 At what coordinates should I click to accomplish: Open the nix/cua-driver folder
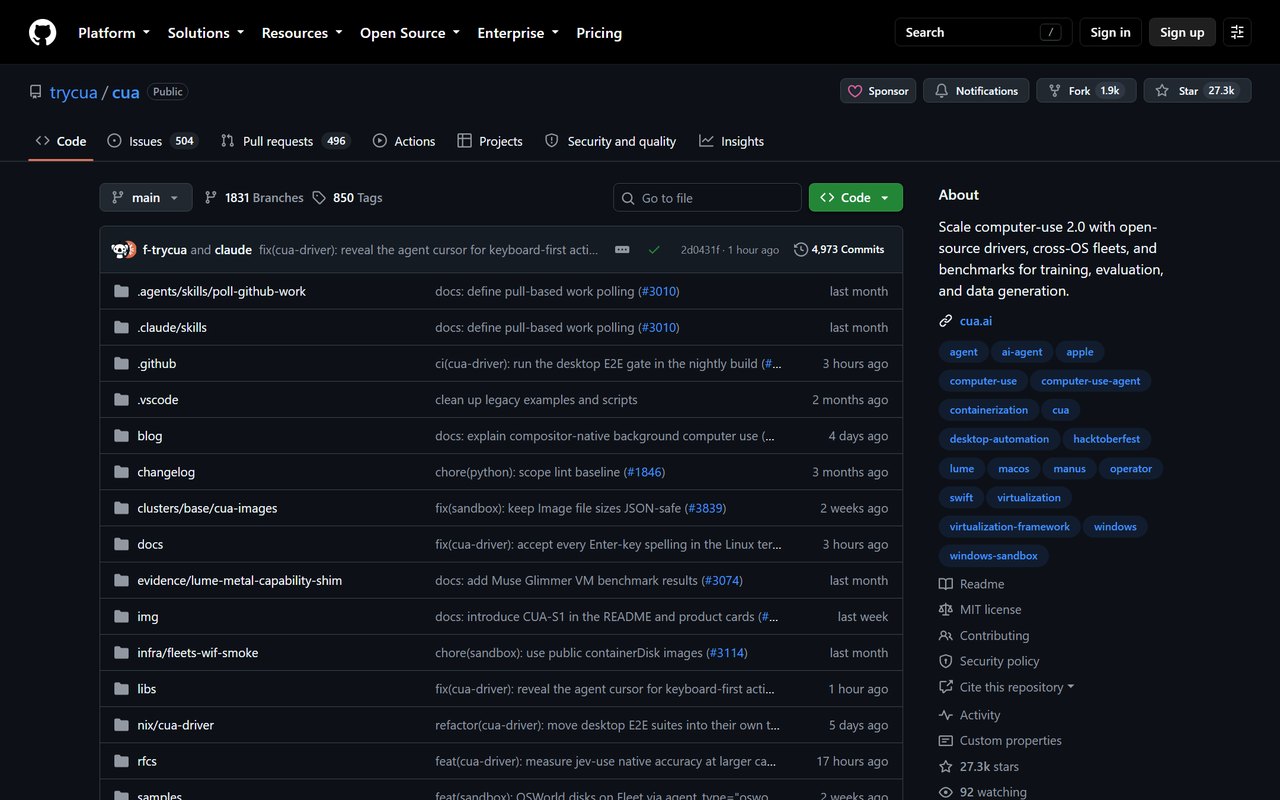pyautogui.click(x=176, y=725)
